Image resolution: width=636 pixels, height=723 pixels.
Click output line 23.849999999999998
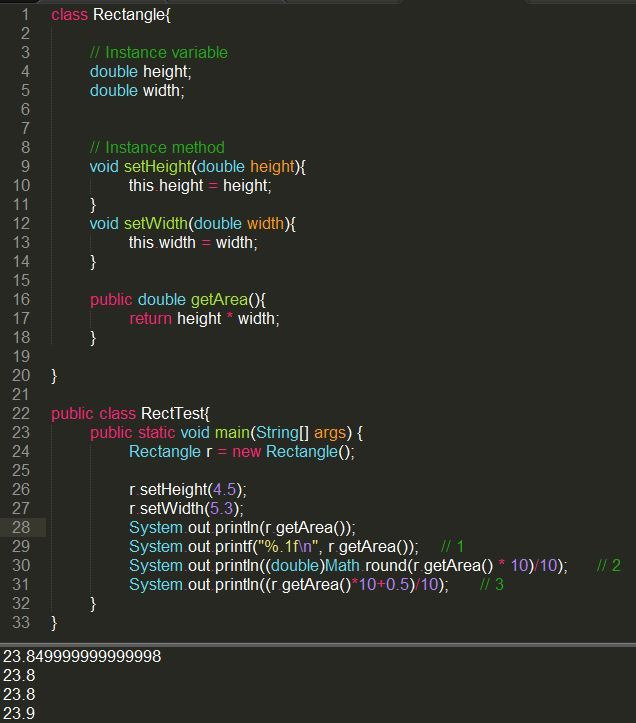82,656
